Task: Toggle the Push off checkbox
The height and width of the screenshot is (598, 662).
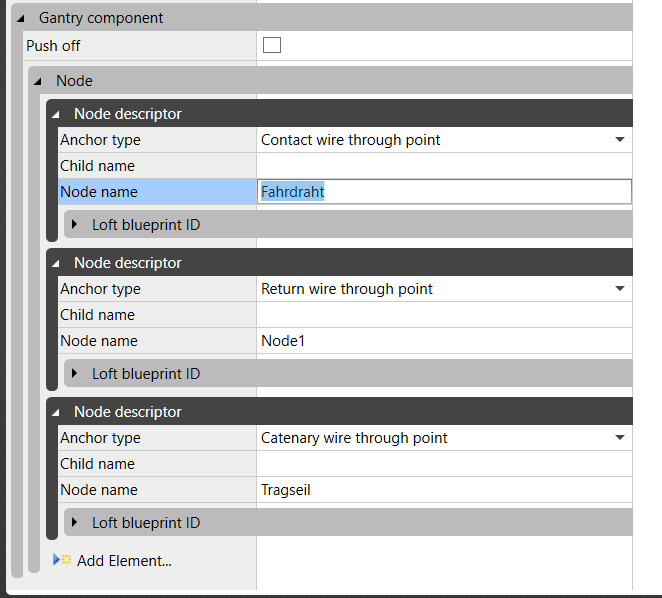Action: pos(271,45)
